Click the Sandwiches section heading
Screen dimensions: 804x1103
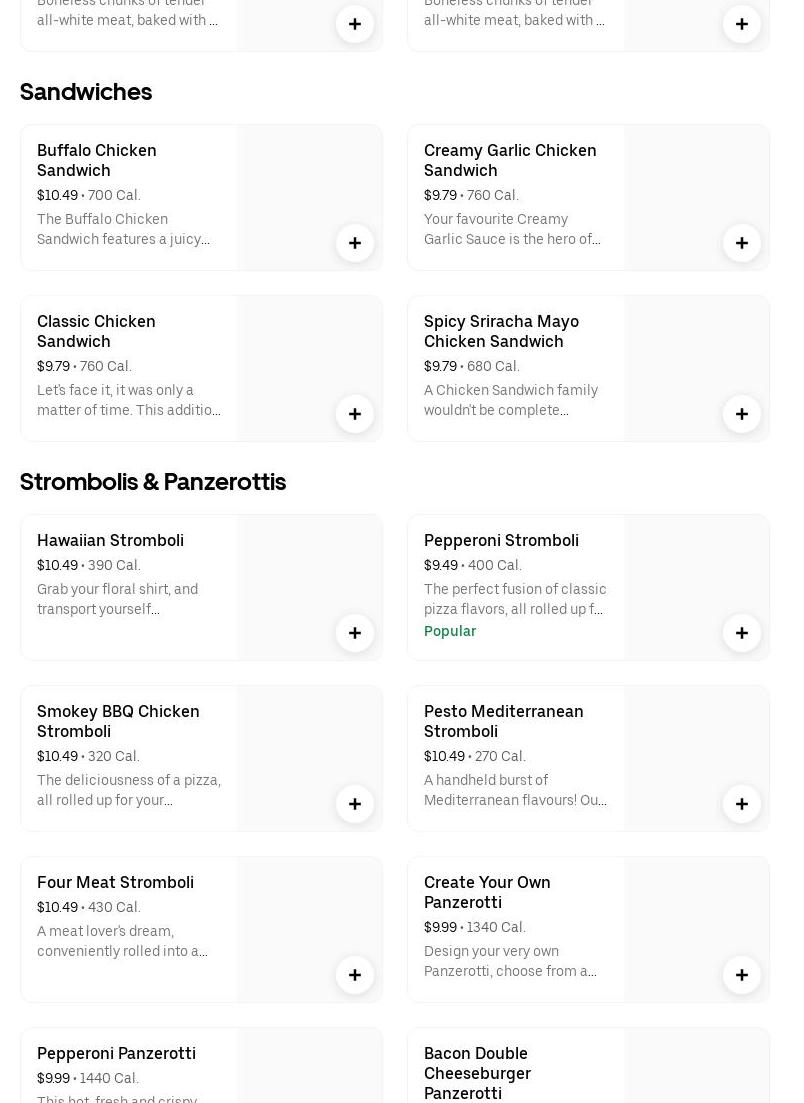tap(86, 92)
